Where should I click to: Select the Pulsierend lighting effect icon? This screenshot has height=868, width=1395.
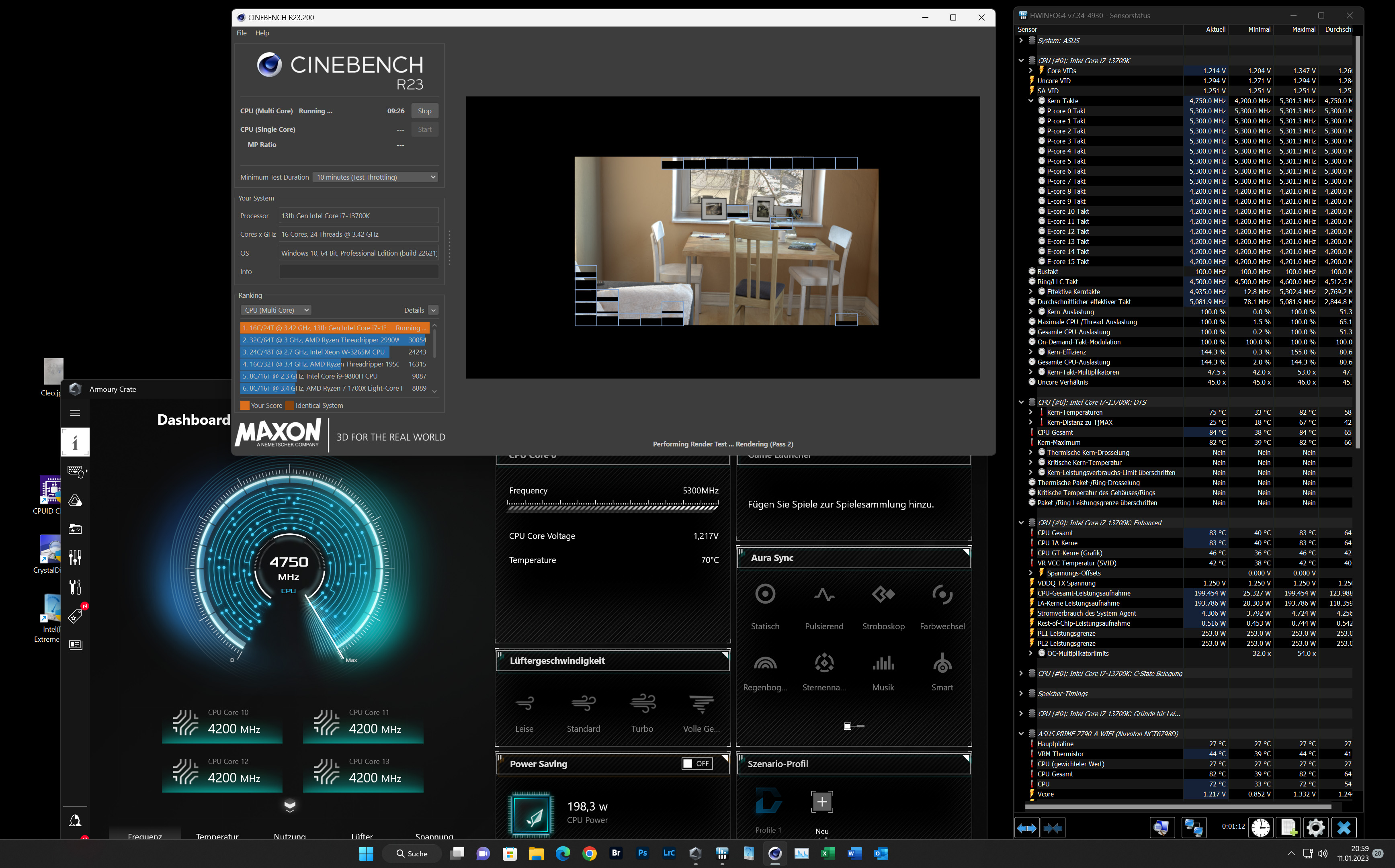(x=824, y=595)
